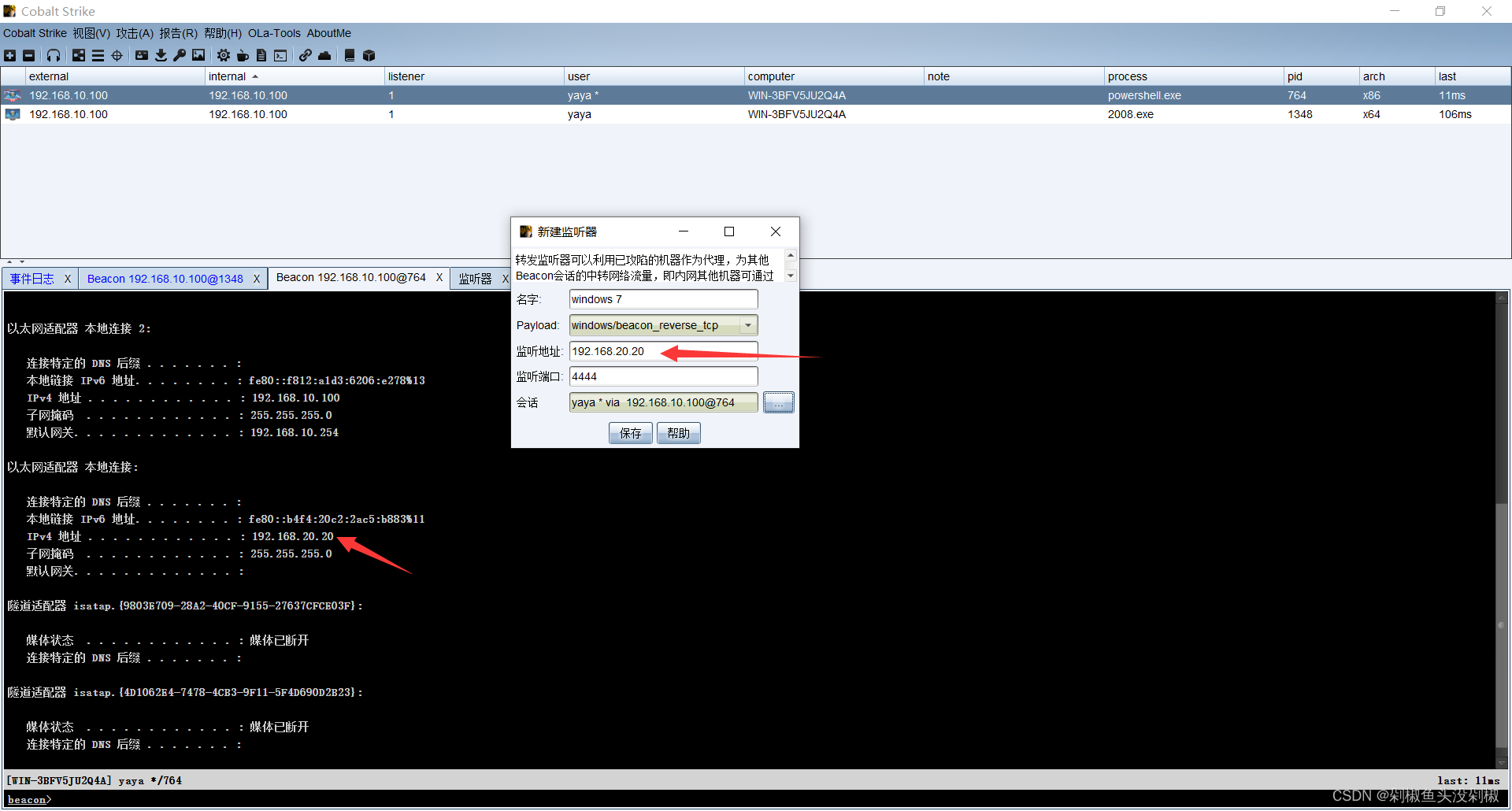Screen dimensions: 1512x811
Task: Click the 帮助 button in dialog
Action: click(679, 433)
